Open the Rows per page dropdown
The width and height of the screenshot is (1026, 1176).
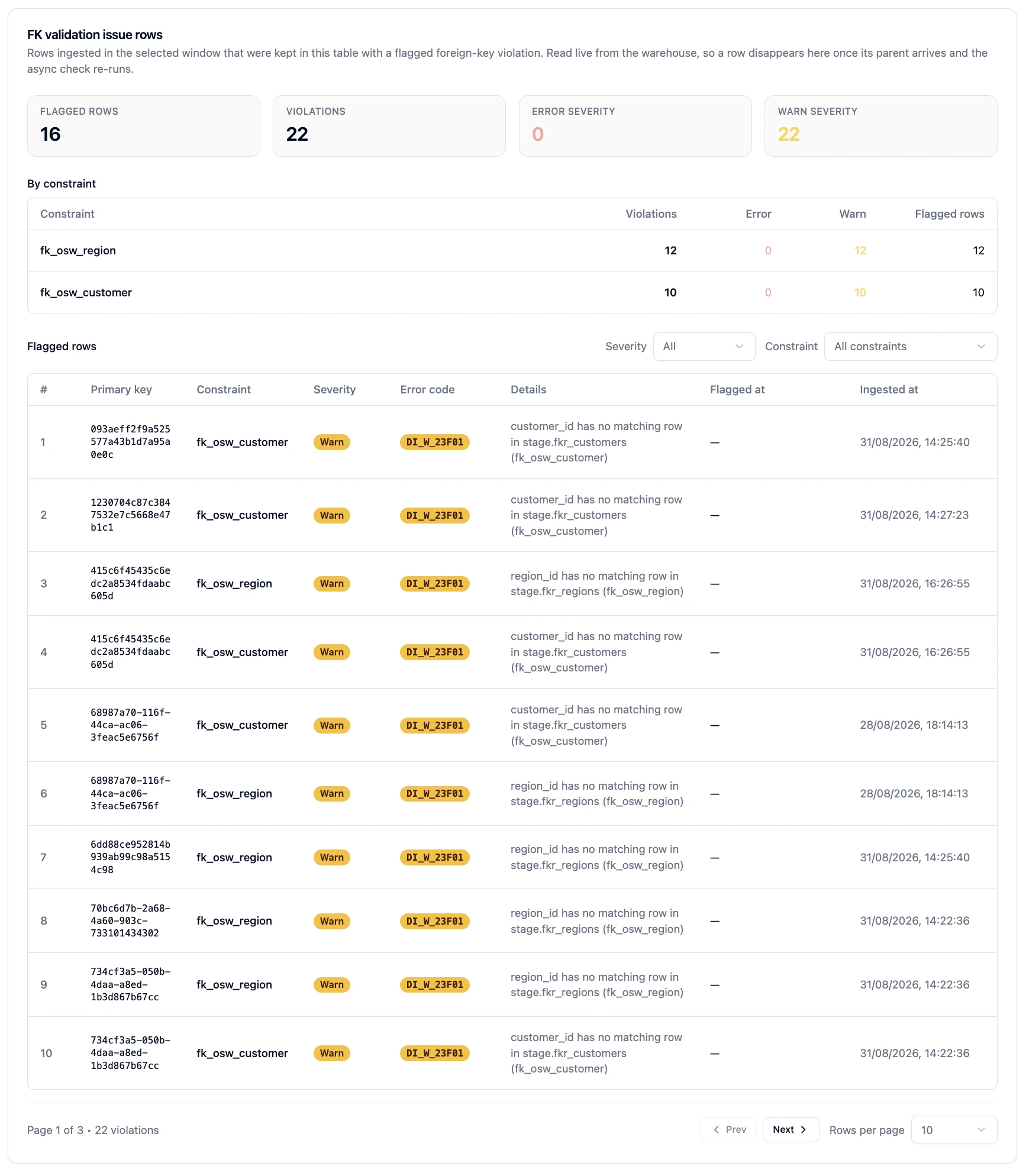point(954,1130)
